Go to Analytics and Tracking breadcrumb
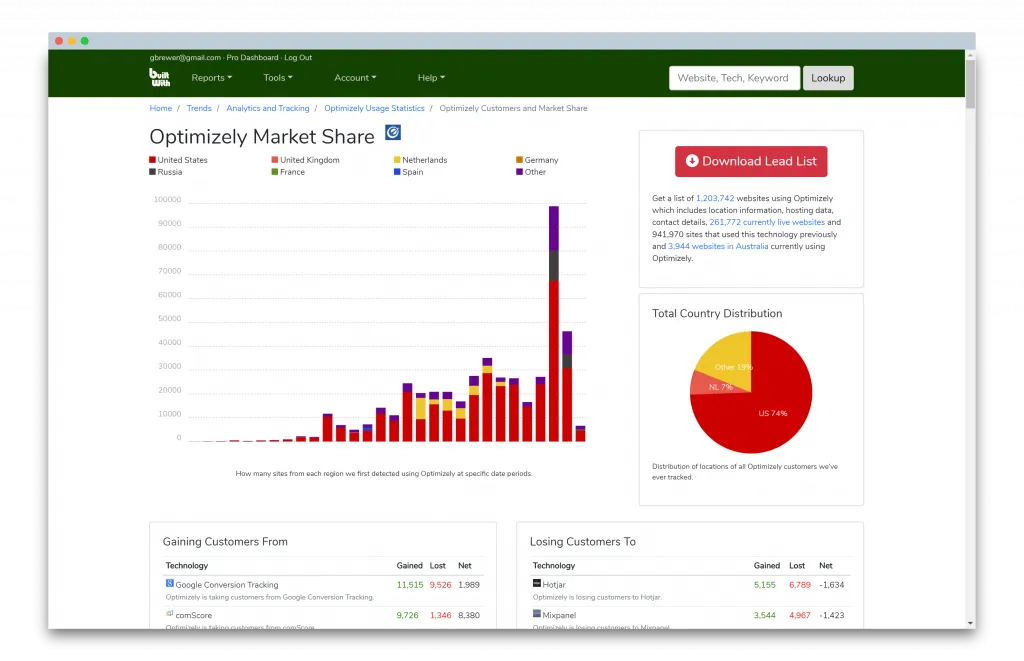 click(x=267, y=108)
